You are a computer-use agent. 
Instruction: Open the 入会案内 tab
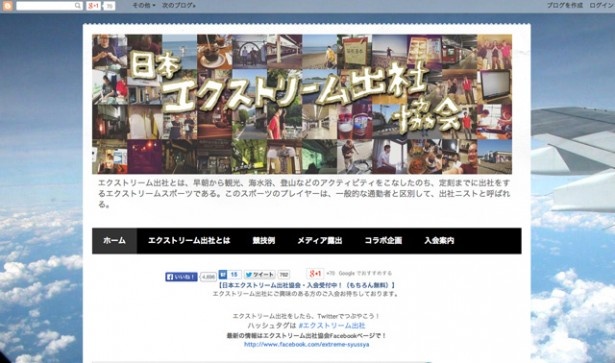click(x=439, y=241)
